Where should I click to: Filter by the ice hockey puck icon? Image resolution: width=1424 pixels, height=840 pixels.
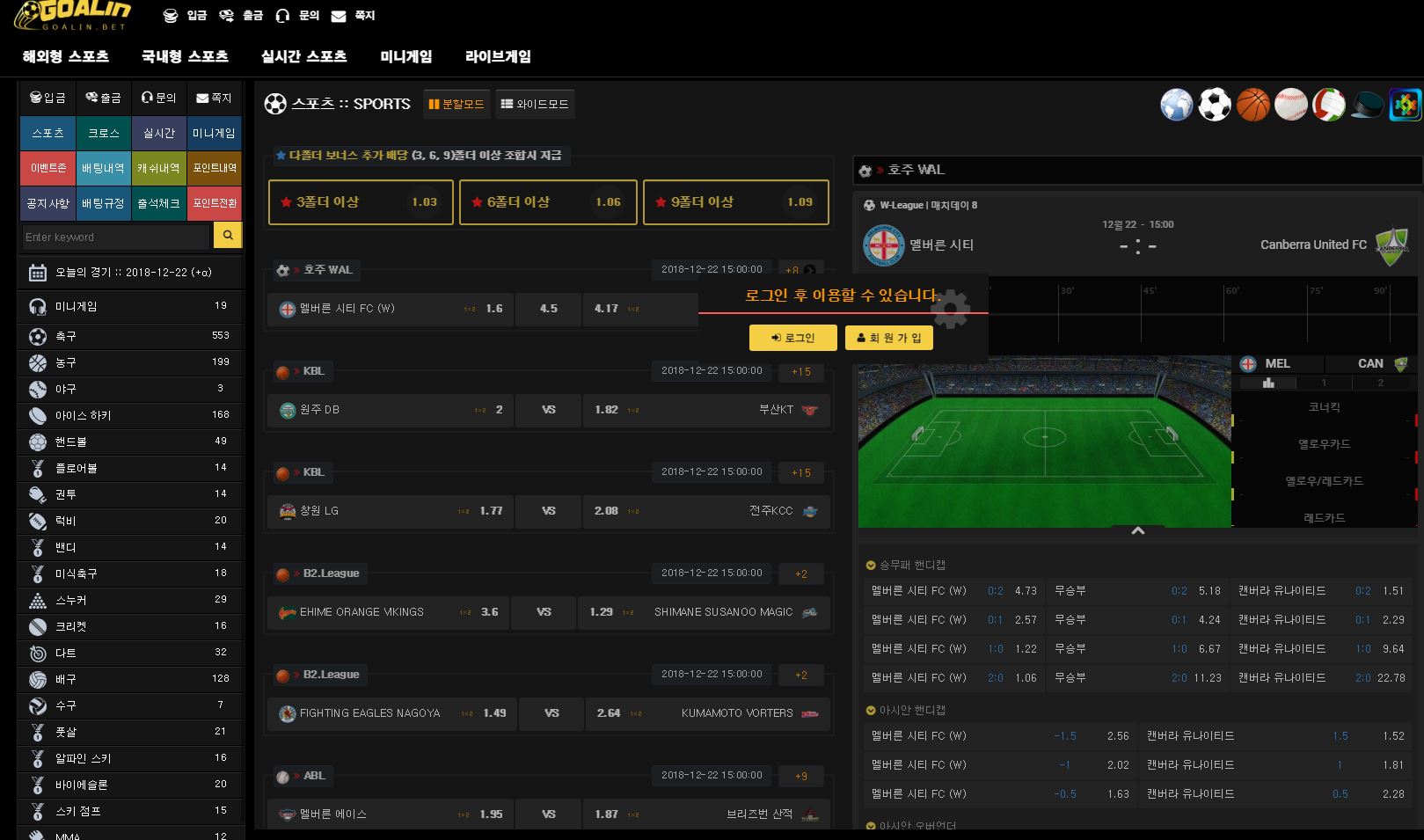click(x=1367, y=105)
